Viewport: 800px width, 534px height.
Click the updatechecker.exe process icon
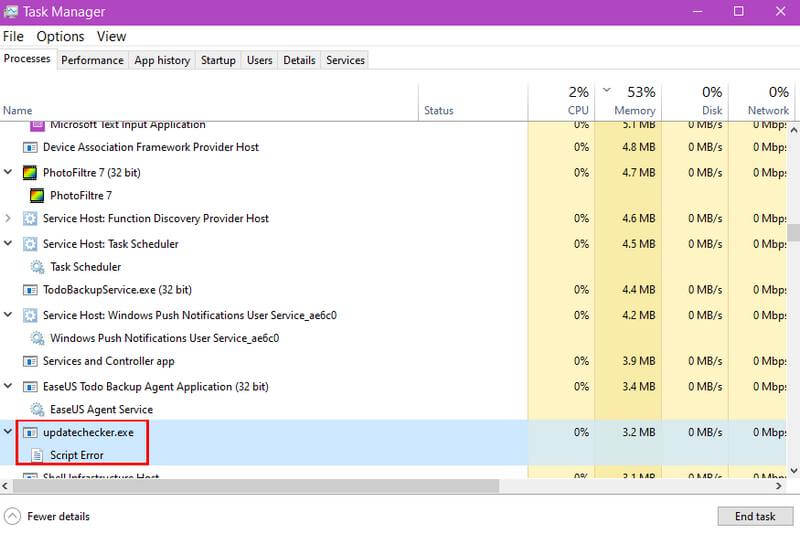coord(30,433)
